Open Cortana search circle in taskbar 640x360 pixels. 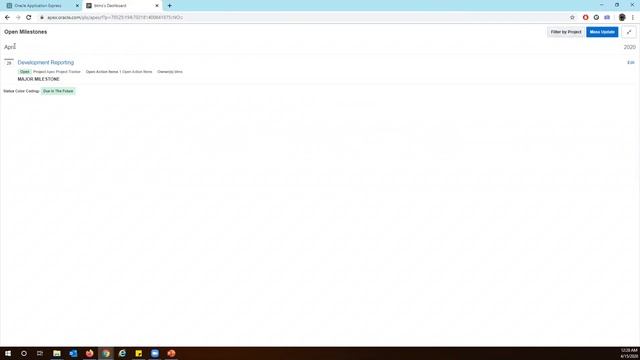pyautogui.click(x=24, y=353)
